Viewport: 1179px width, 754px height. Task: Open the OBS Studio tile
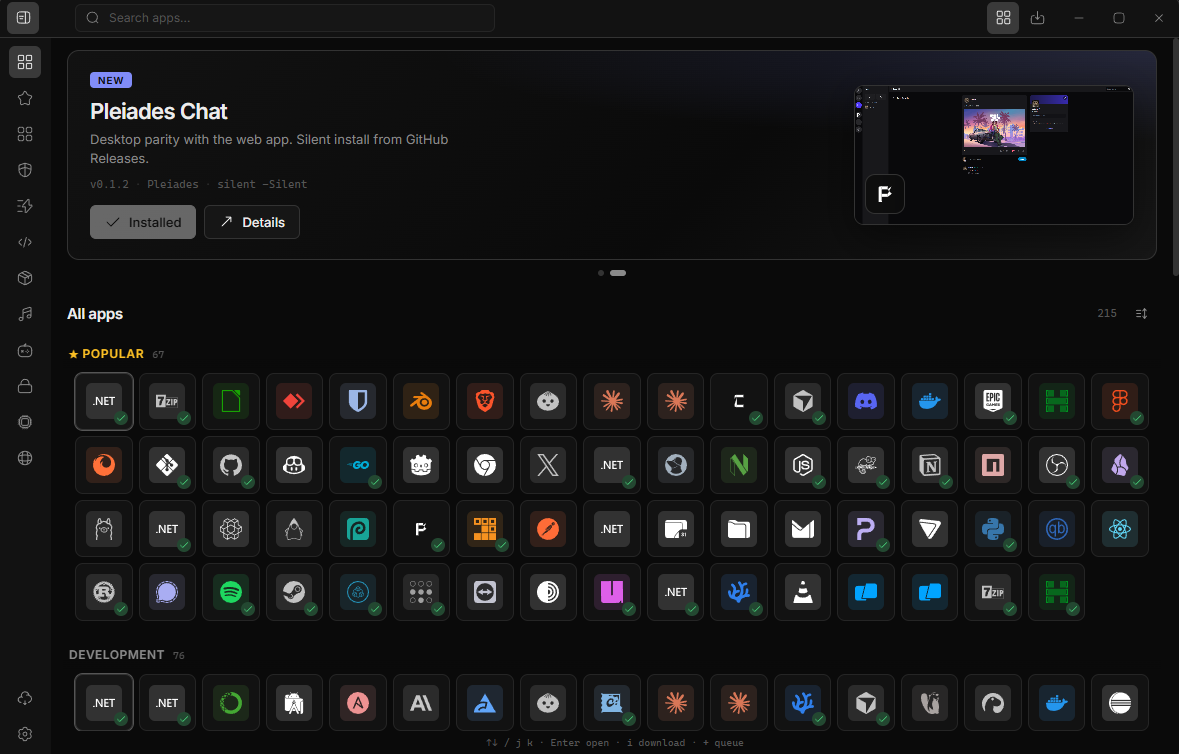tap(1056, 465)
